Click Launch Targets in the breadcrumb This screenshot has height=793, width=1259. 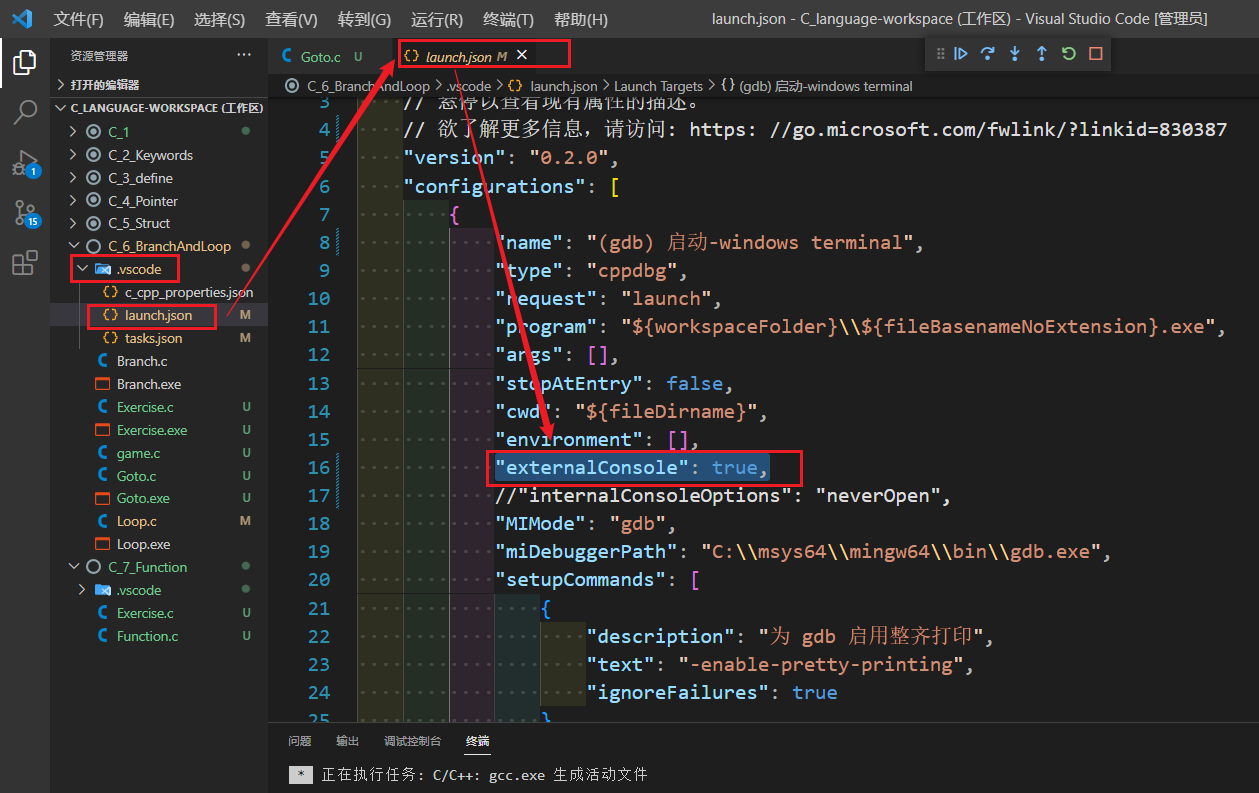point(658,87)
